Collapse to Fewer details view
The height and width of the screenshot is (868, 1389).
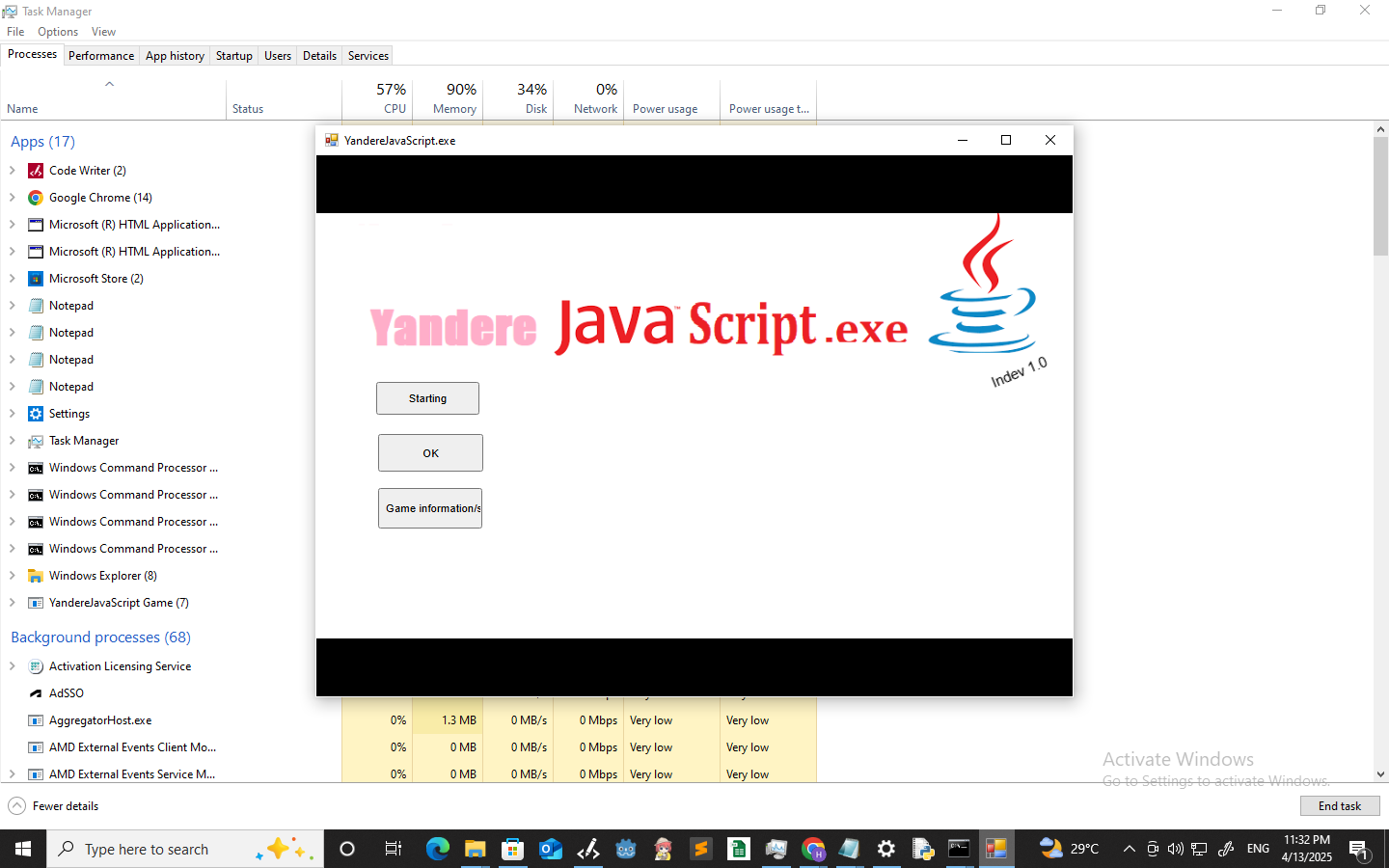tap(54, 806)
